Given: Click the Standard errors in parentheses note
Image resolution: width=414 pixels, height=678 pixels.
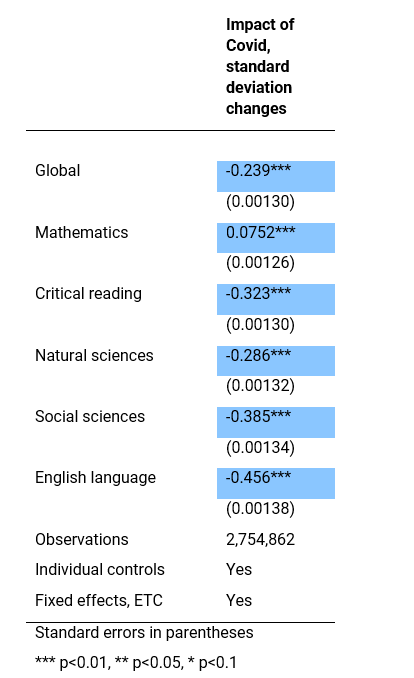Looking at the screenshot, I should (x=144, y=632).
